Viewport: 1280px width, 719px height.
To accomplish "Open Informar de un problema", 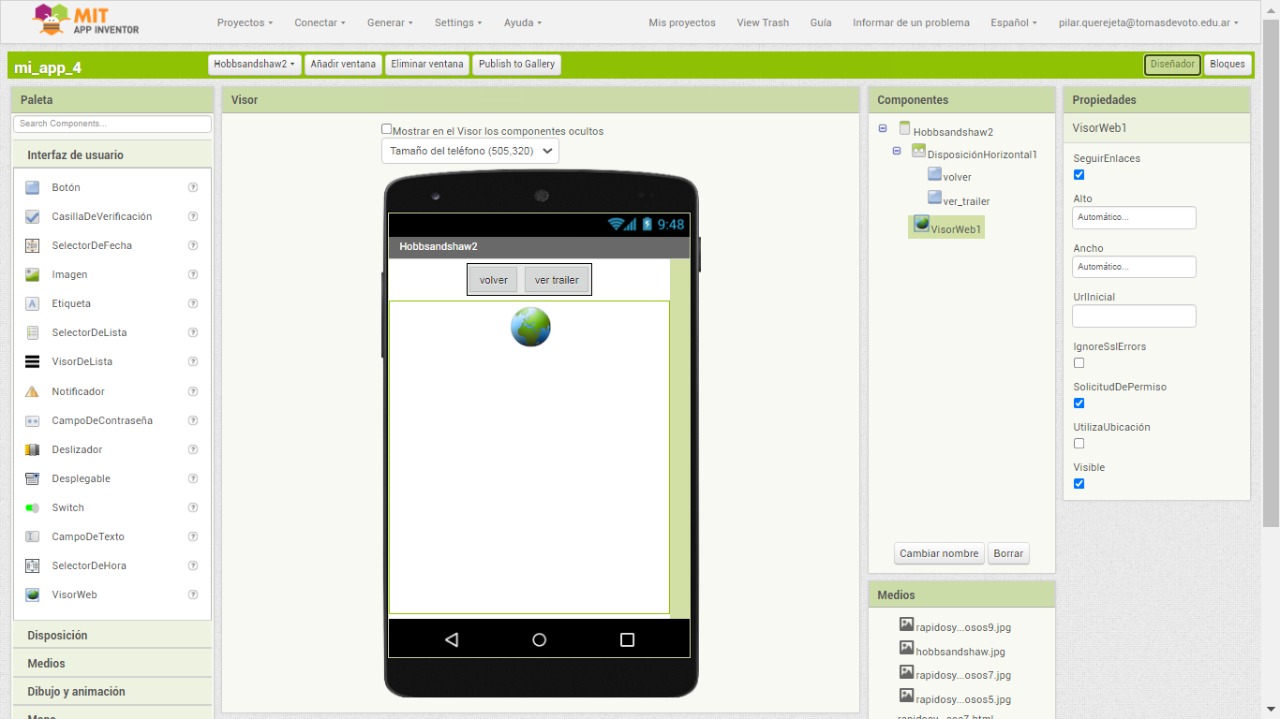I will click(x=911, y=22).
